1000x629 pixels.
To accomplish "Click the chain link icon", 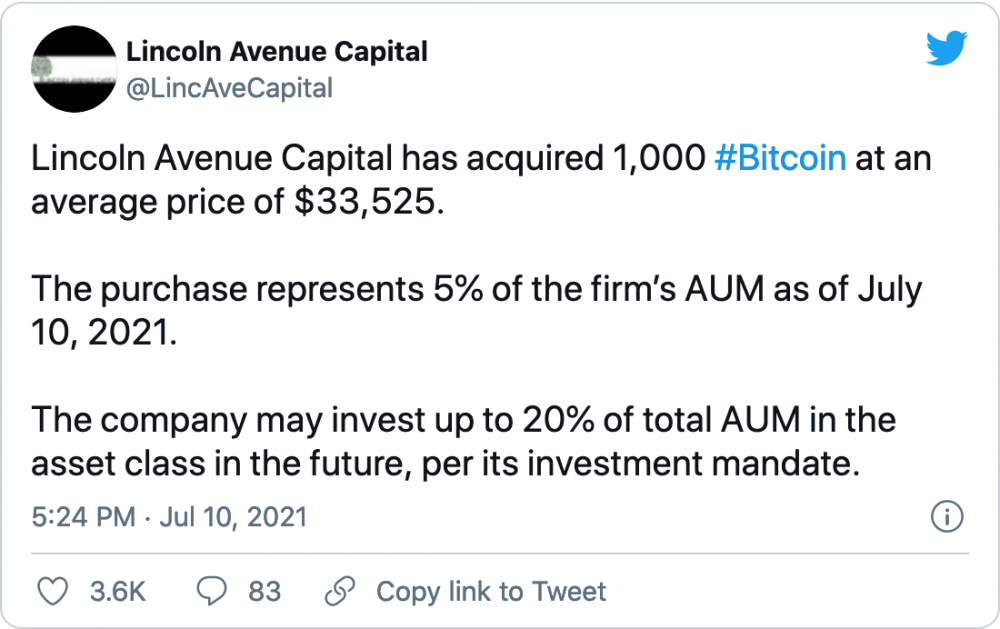I will (340, 591).
